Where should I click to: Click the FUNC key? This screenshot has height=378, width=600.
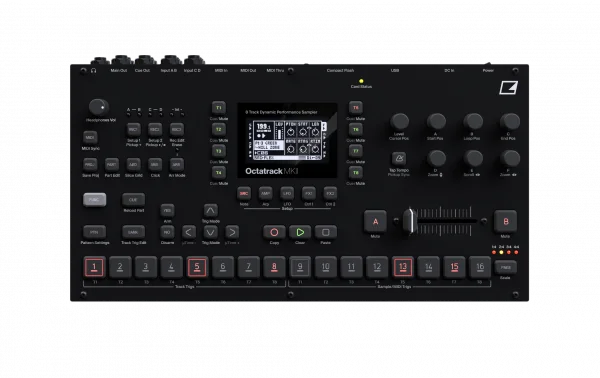pyautogui.click(x=95, y=199)
